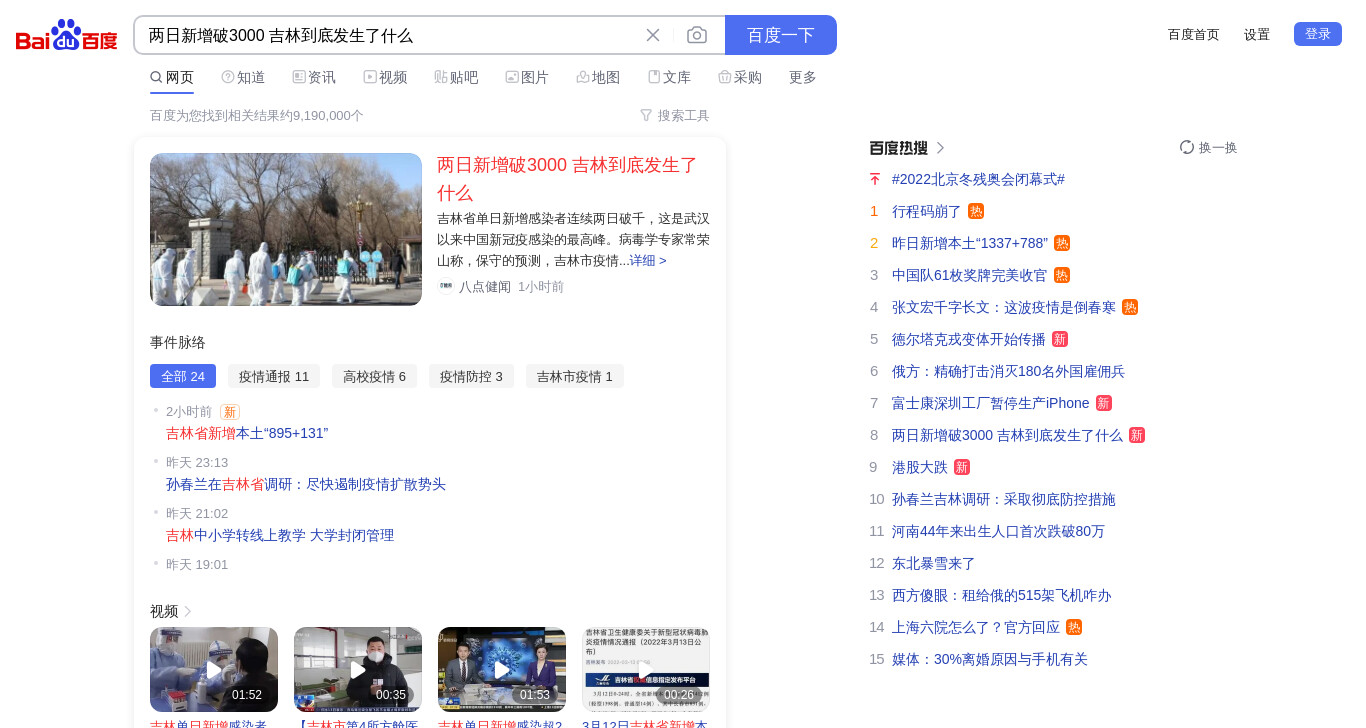Open hot search 东北暴雪来了
The width and height of the screenshot is (1366, 728).
(934, 563)
